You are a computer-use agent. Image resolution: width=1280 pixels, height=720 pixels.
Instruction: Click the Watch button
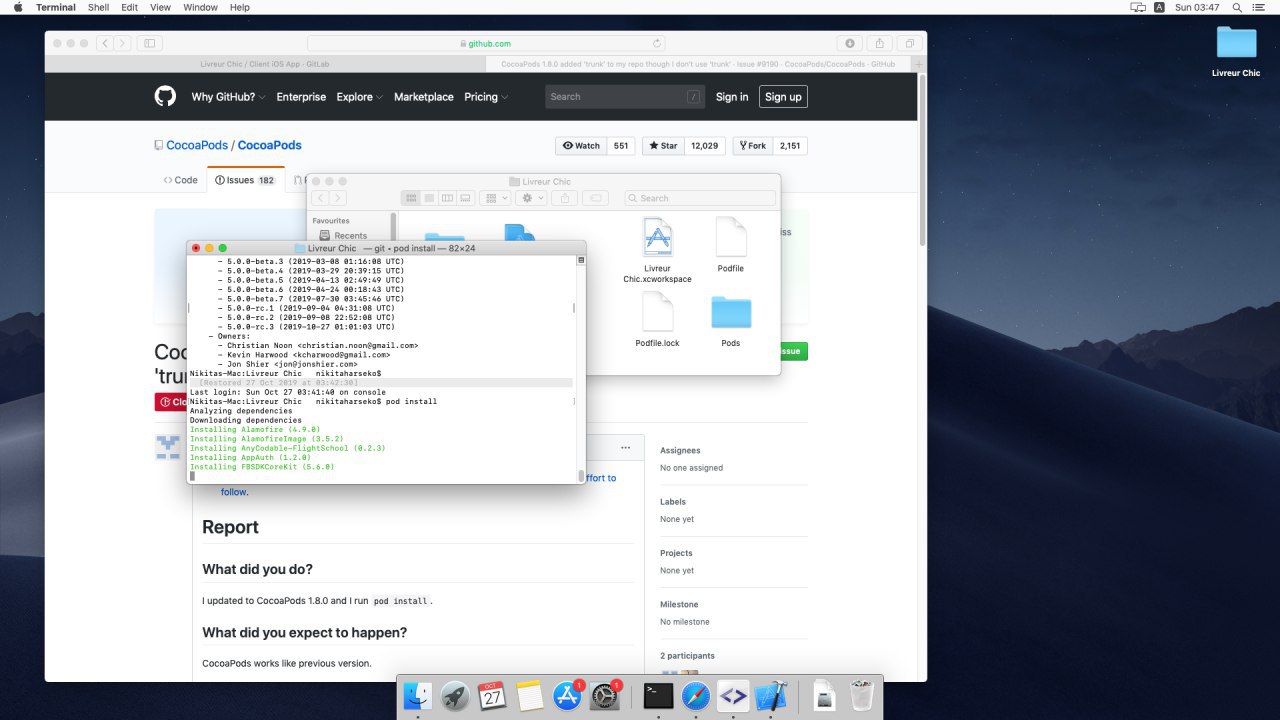581,145
